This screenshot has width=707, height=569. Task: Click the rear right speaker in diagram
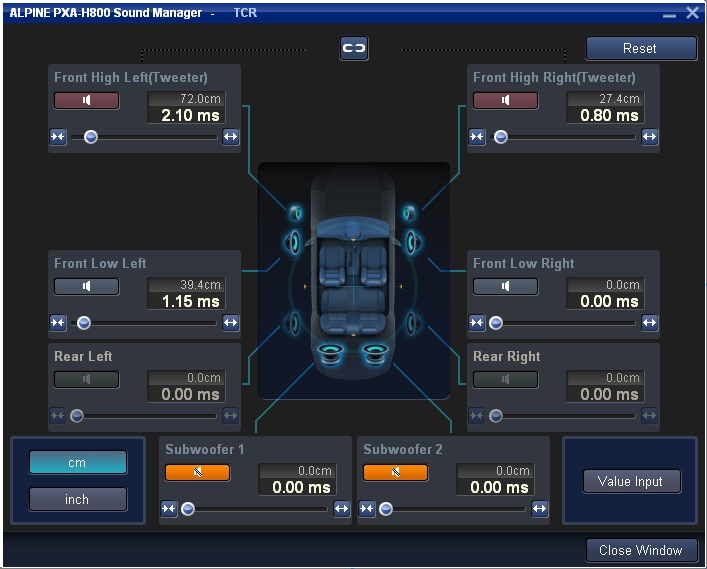pos(413,323)
